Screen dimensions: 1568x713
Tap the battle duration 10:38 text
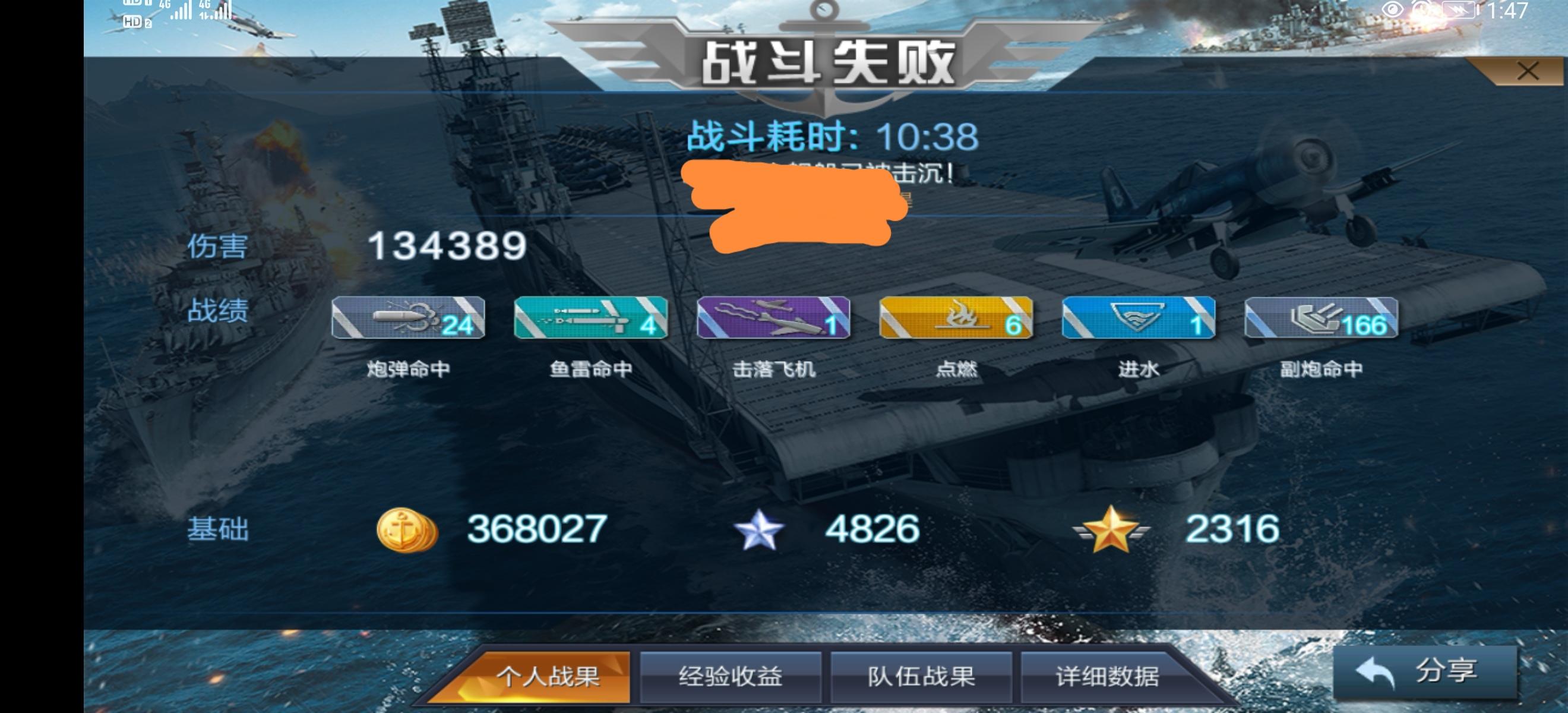coord(927,137)
